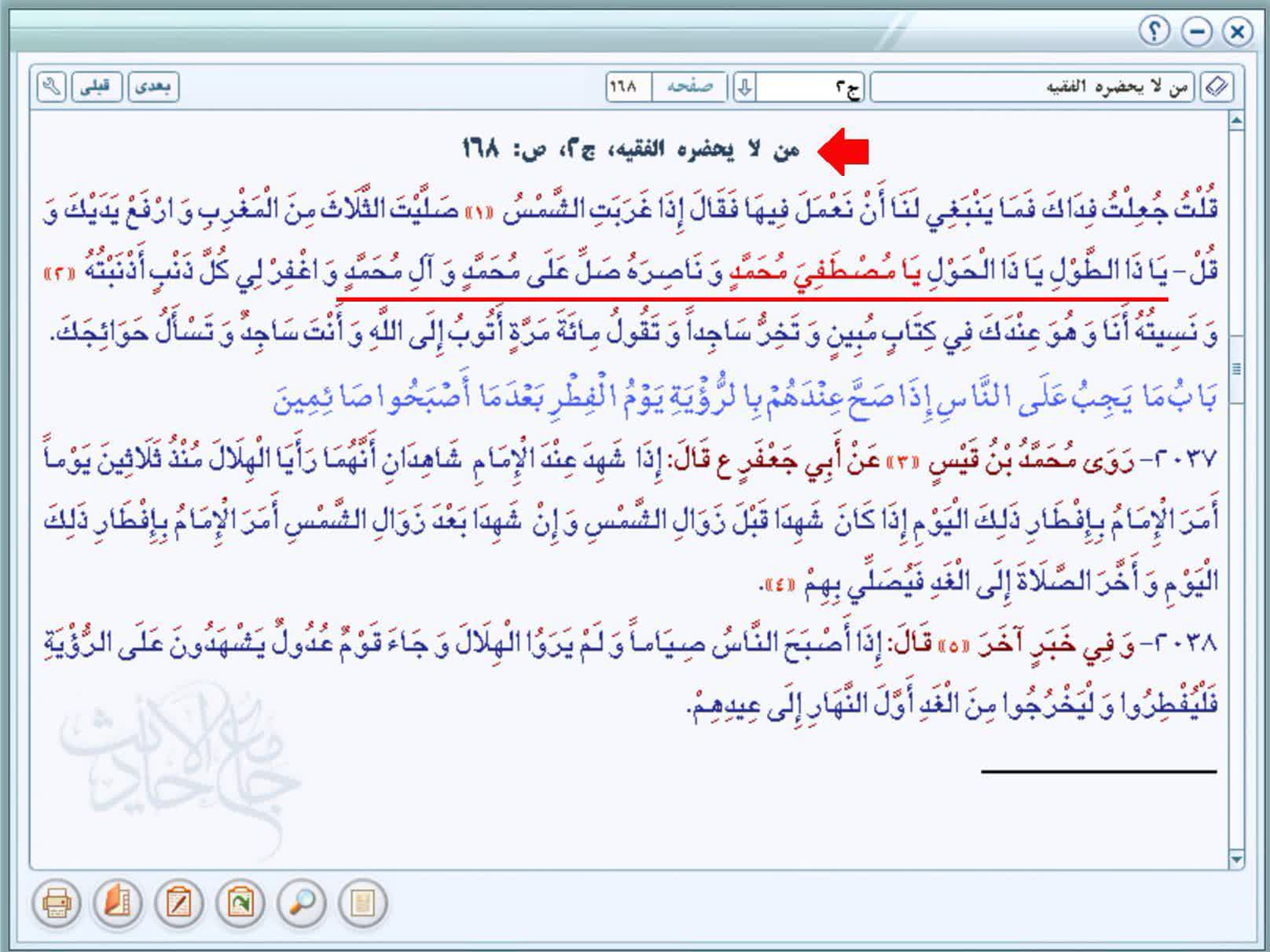Screen dimensions: 1270x952
Task: Open settings with the wrench icon
Action: click(51, 86)
